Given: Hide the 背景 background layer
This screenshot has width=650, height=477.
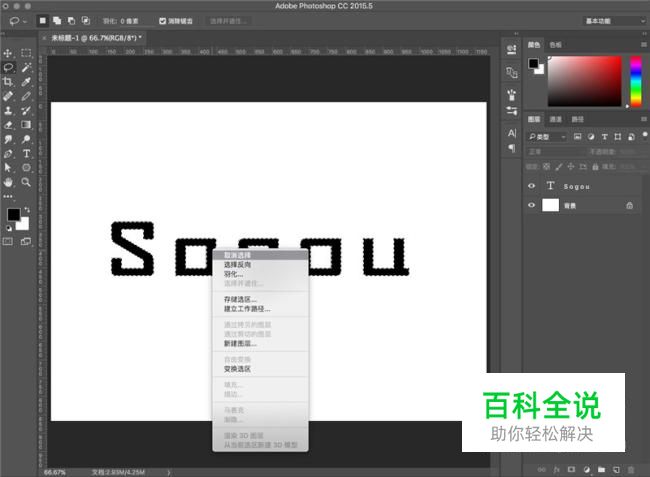Looking at the screenshot, I should point(531,205).
